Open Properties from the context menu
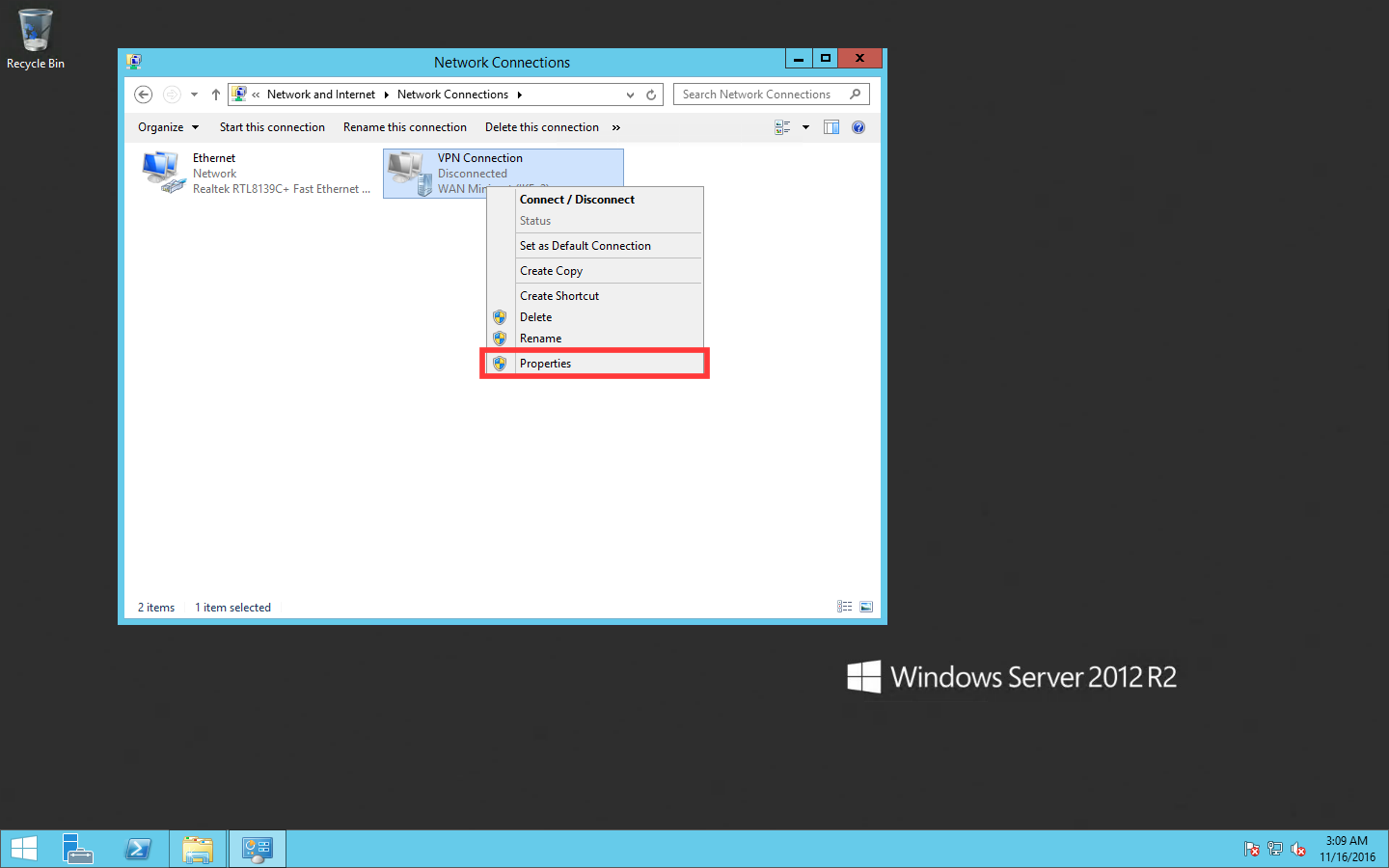 pos(594,364)
